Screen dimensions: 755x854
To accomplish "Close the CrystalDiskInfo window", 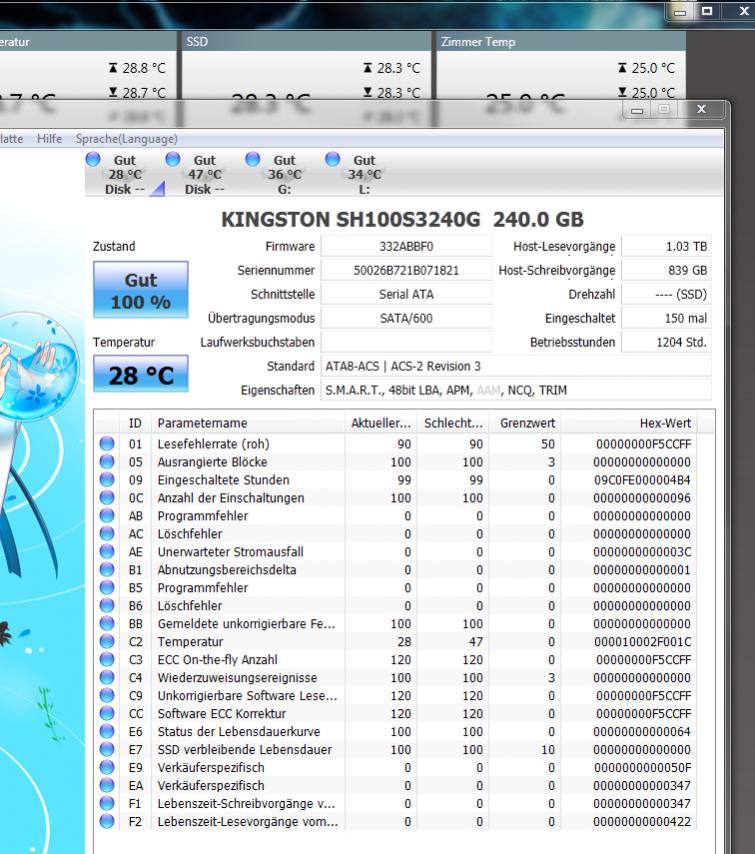I will 702,109.
